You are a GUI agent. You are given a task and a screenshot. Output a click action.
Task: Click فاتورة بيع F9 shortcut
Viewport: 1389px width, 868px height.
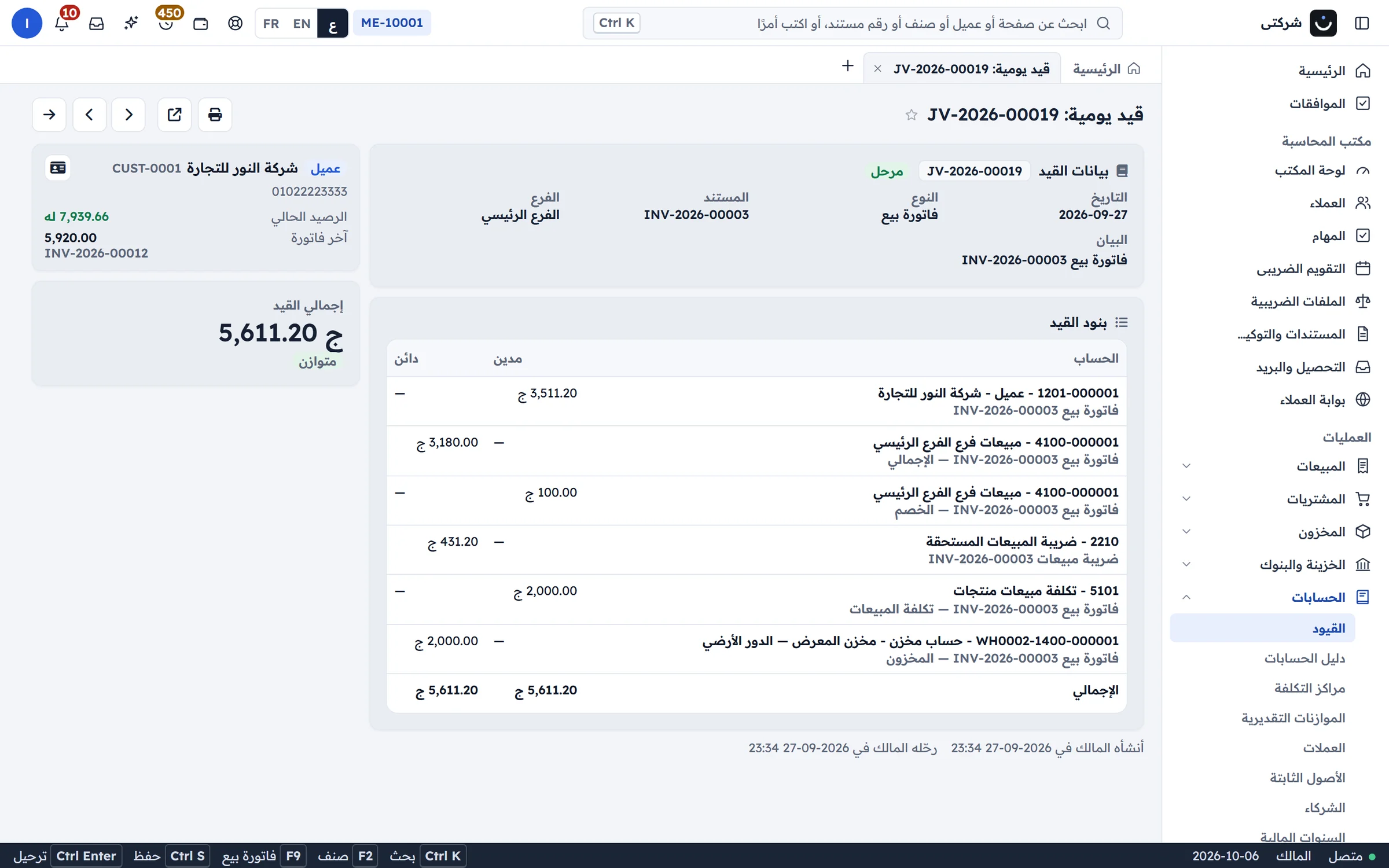263,856
